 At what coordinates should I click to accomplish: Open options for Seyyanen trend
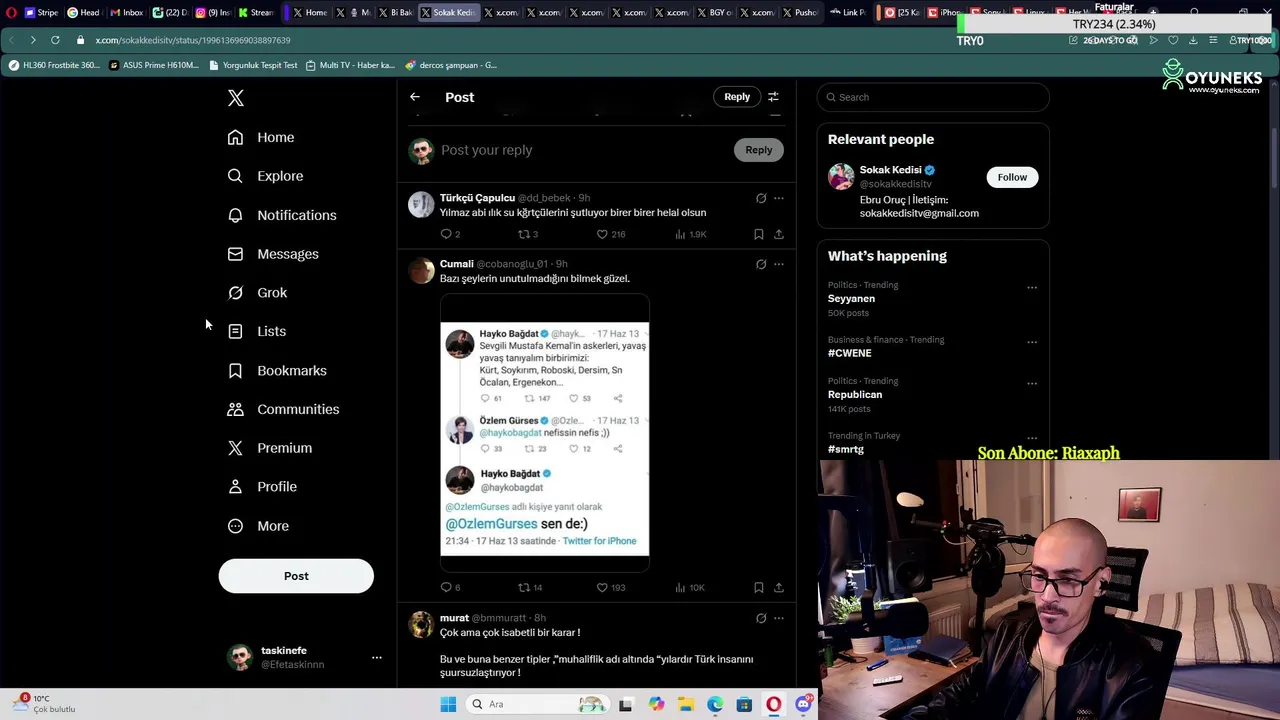click(1031, 288)
